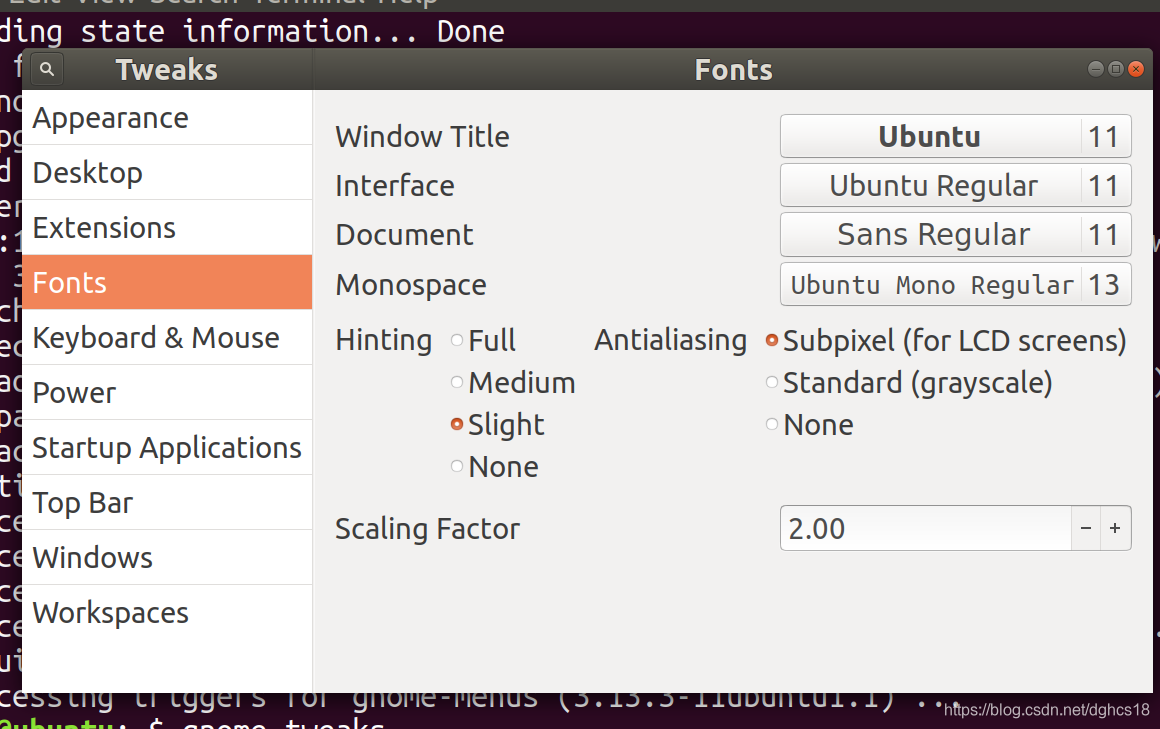Increase Scaling Factor with plus button
Viewport: 1160px width, 729px height.
[1115, 528]
